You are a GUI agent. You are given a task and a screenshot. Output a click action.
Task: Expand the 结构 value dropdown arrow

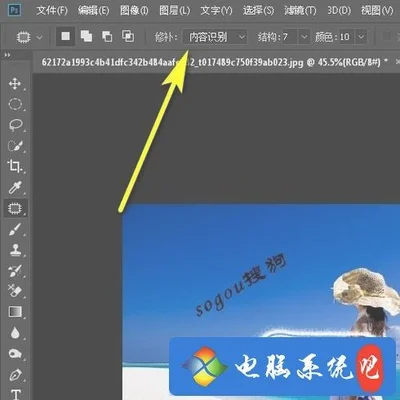coord(304,37)
